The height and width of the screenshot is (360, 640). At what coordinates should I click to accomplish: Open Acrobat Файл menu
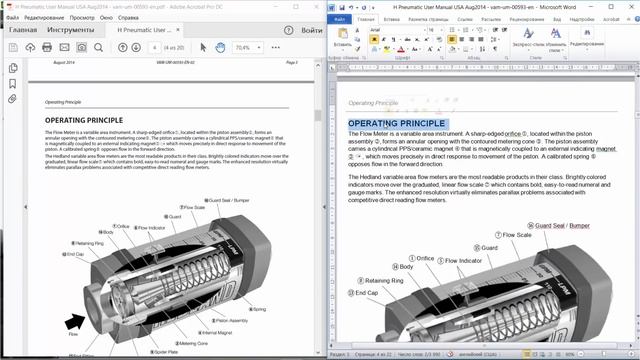(12, 18)
